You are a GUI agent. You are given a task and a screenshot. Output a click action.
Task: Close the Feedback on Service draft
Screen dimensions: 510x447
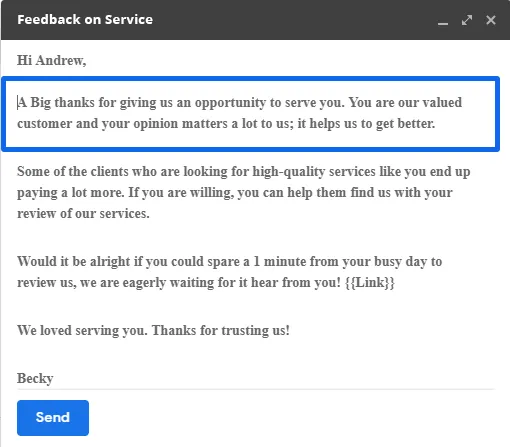(x=491, y=20)
